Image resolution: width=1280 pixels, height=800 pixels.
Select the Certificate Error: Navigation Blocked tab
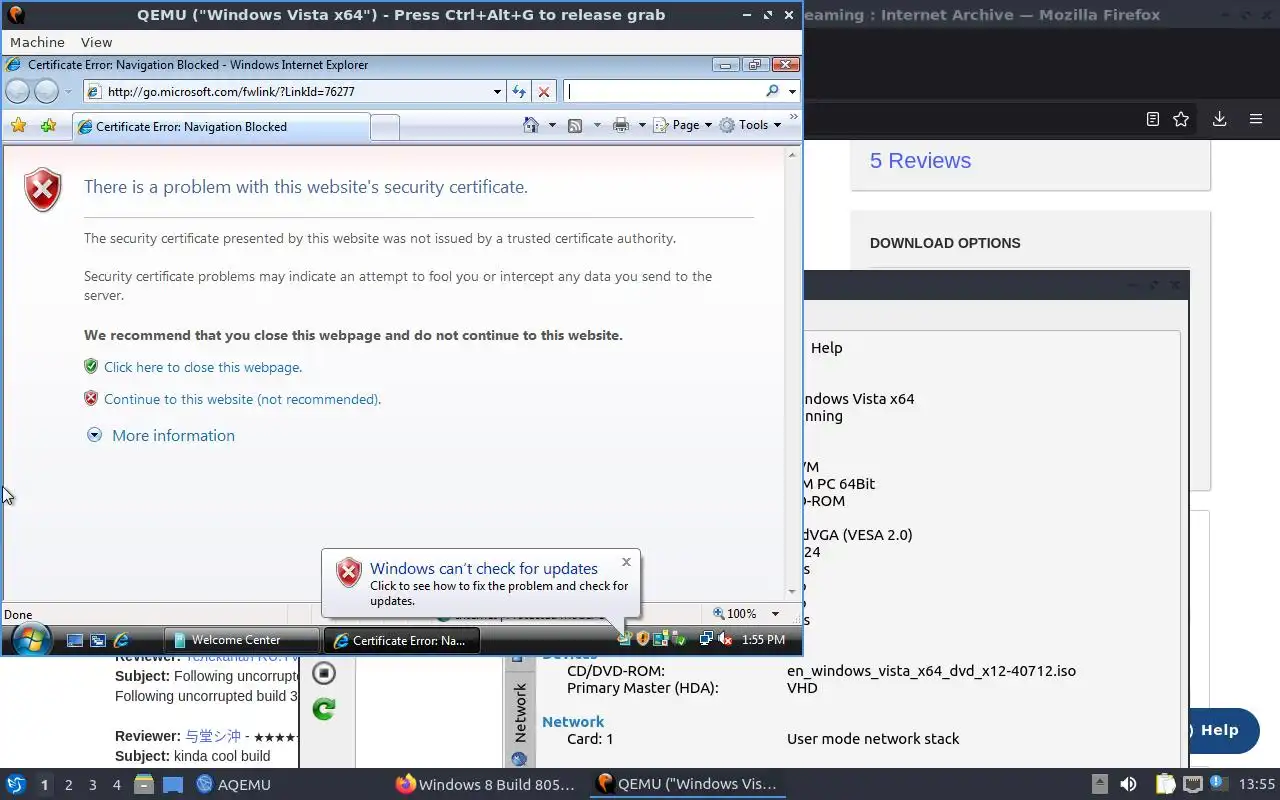tap(220, 127)
